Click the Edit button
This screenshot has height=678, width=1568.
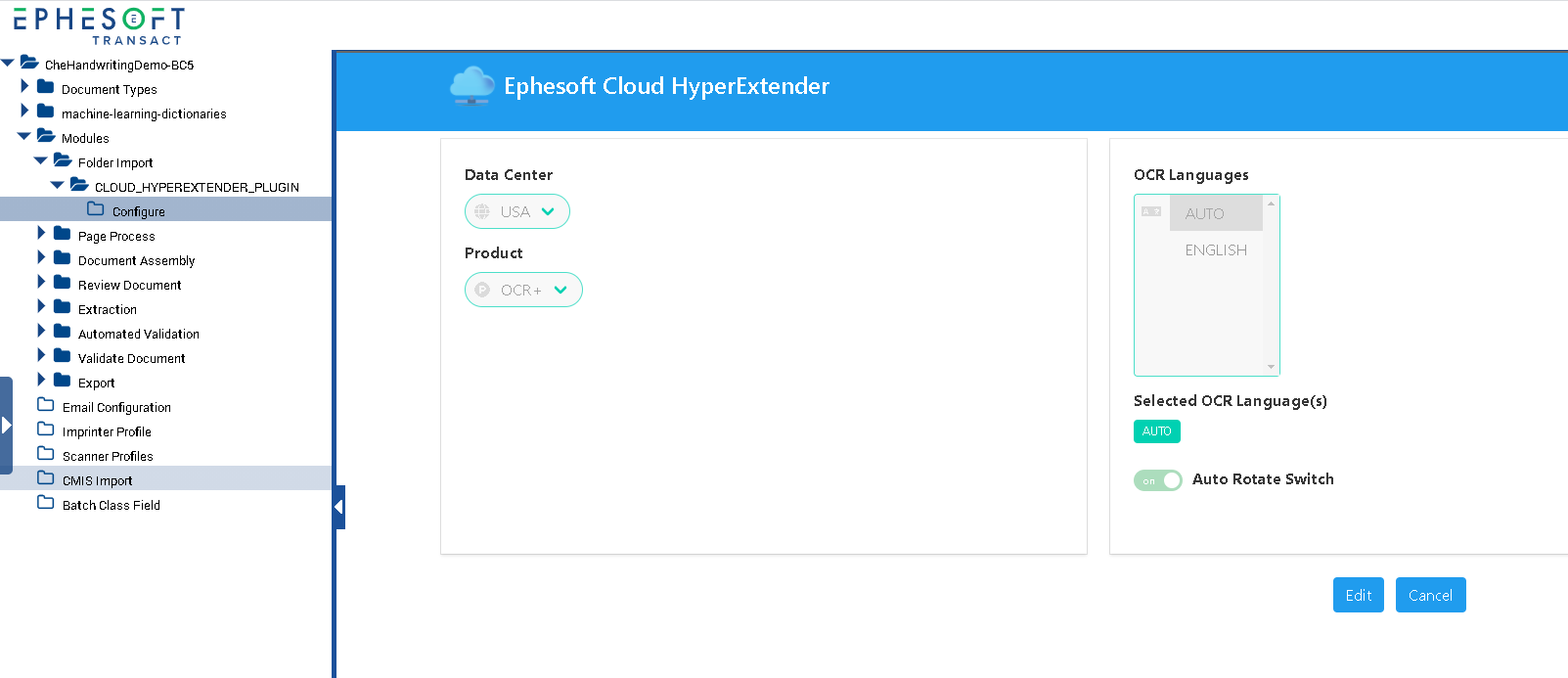point(1359,595)
